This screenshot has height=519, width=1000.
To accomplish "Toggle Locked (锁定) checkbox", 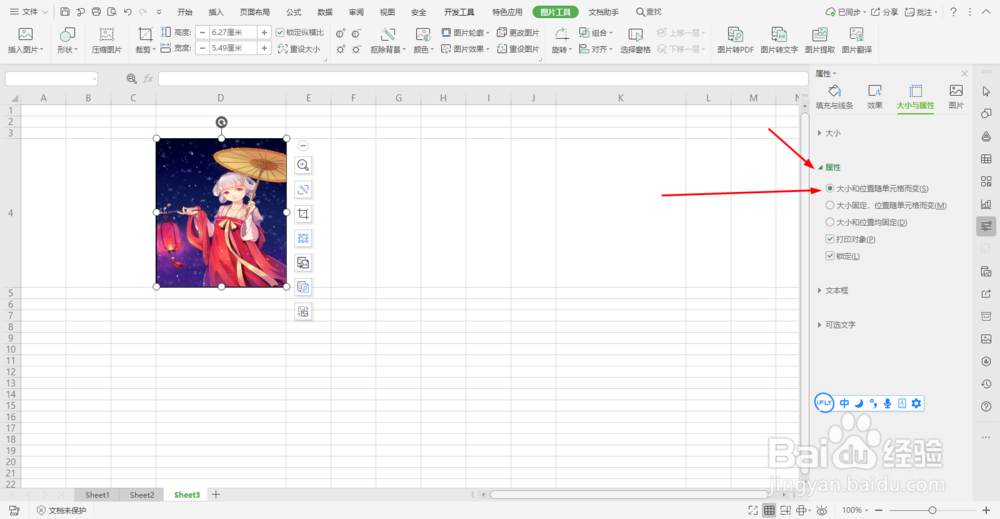I will coord(830,256).
